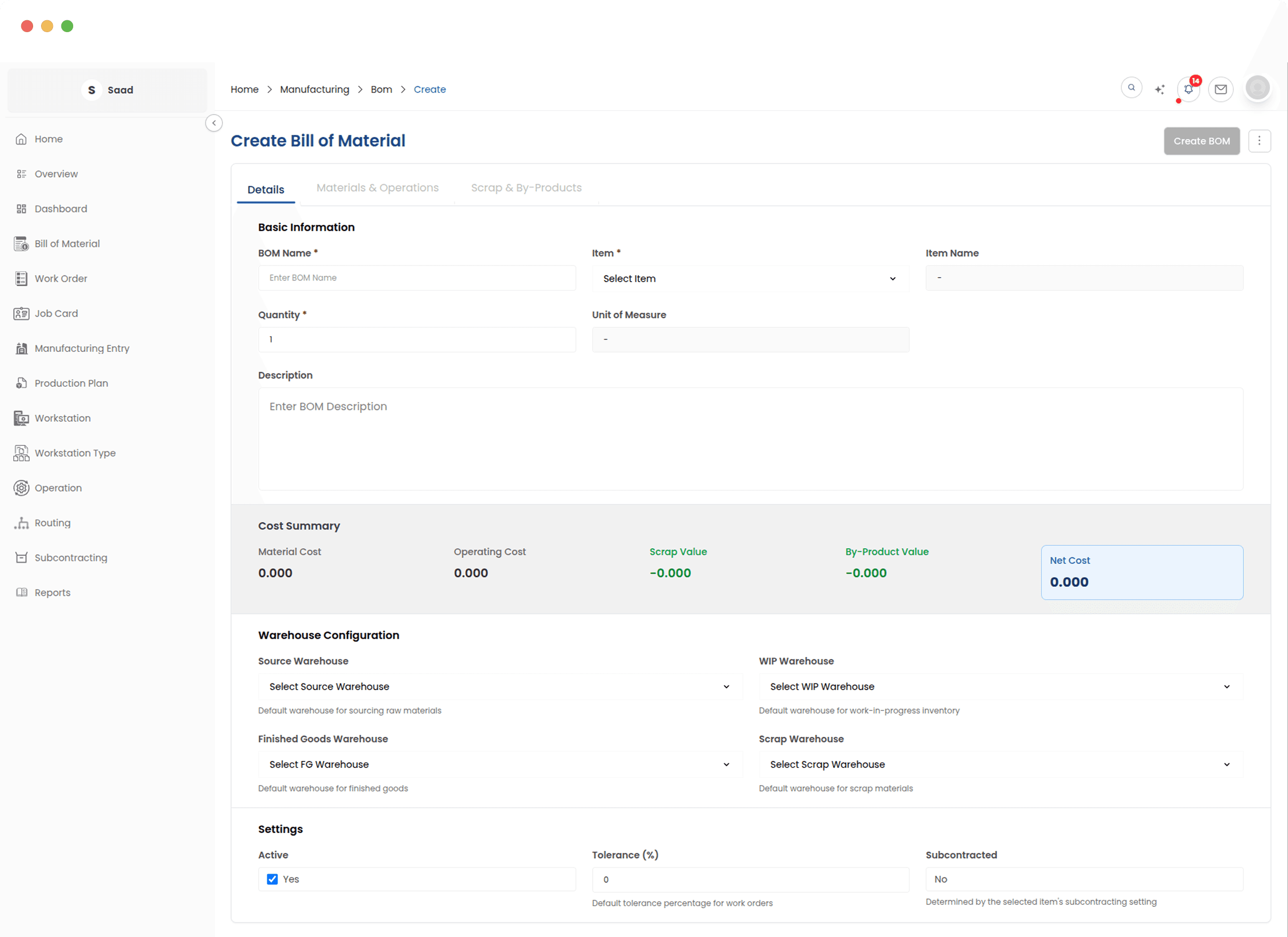
Task: Collapse the sidebar with the chevron arrow
Action: [x=214, y=123]
